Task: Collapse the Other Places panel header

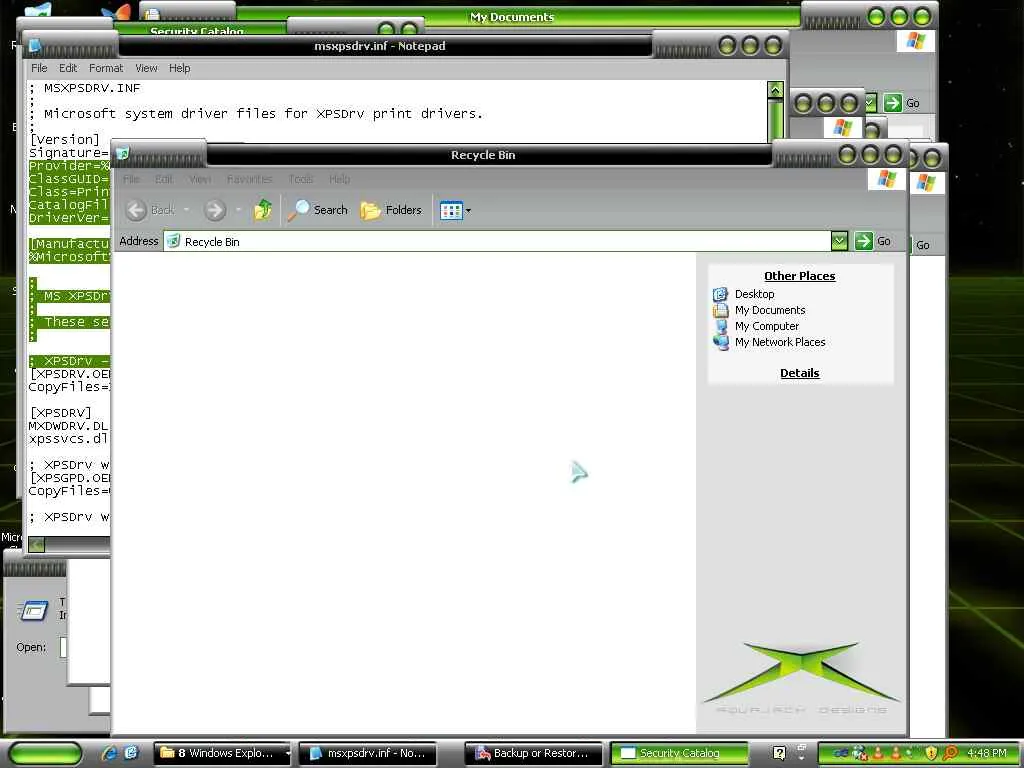Action: click(799, 276)
